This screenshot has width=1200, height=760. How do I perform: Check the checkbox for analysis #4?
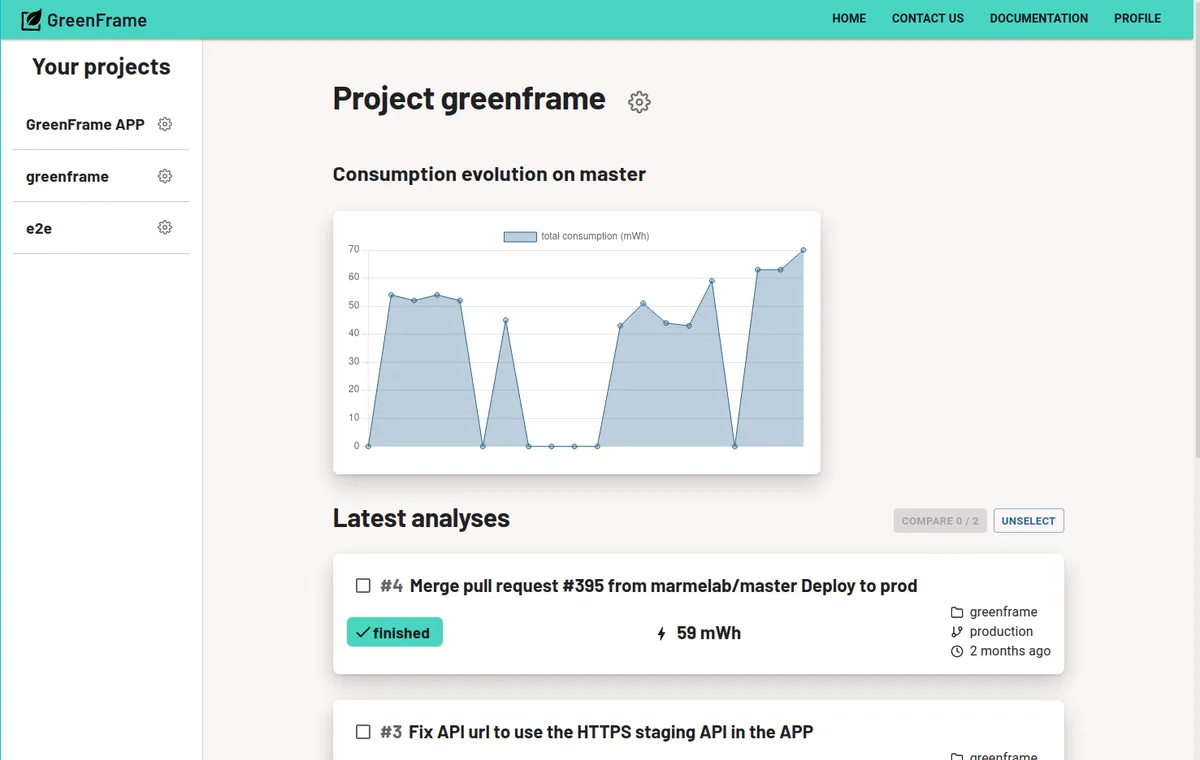pos(363,585)
